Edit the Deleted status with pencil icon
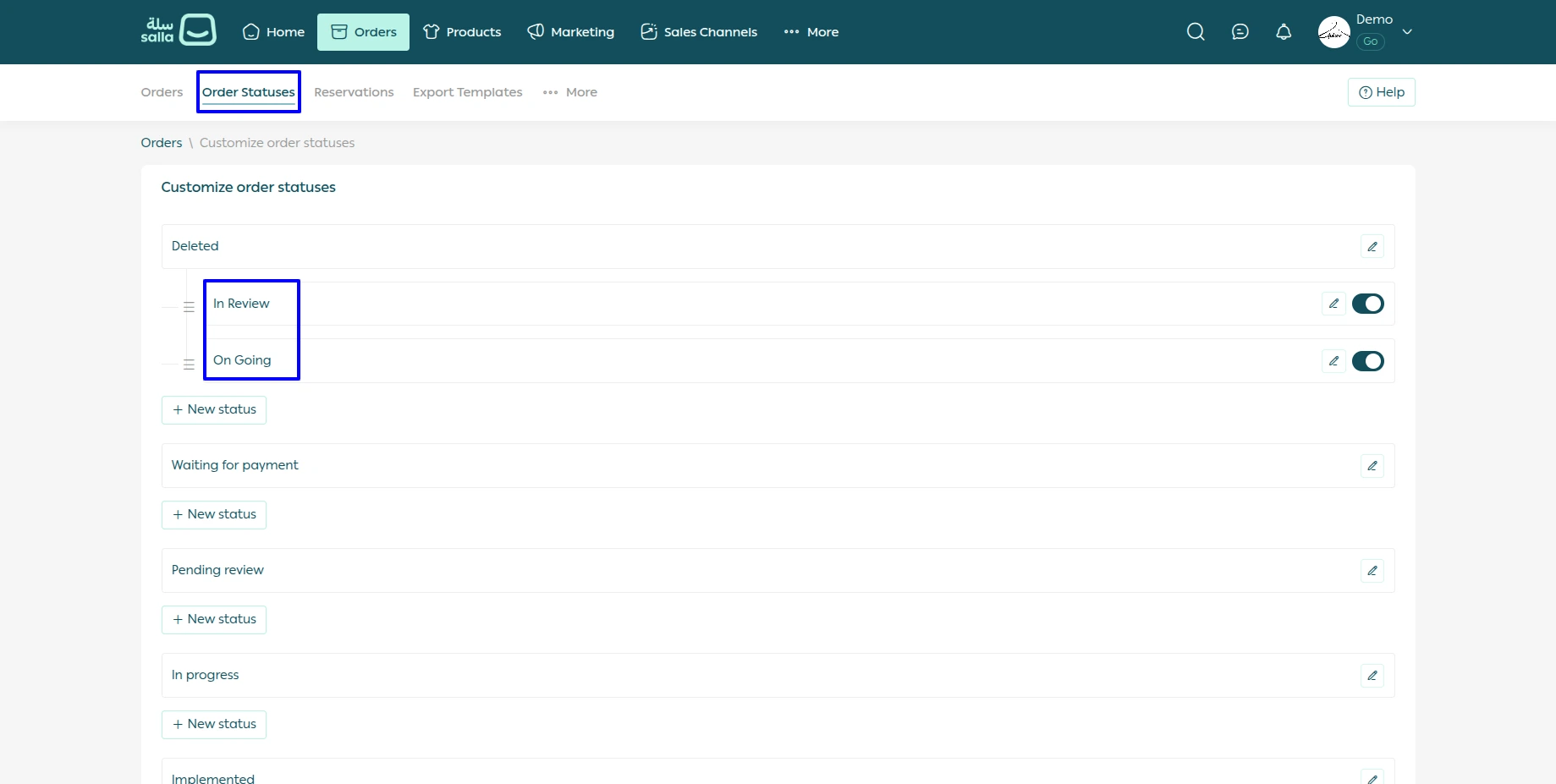The height and width of the screenshot is (784, 1556). [1372, 246]
